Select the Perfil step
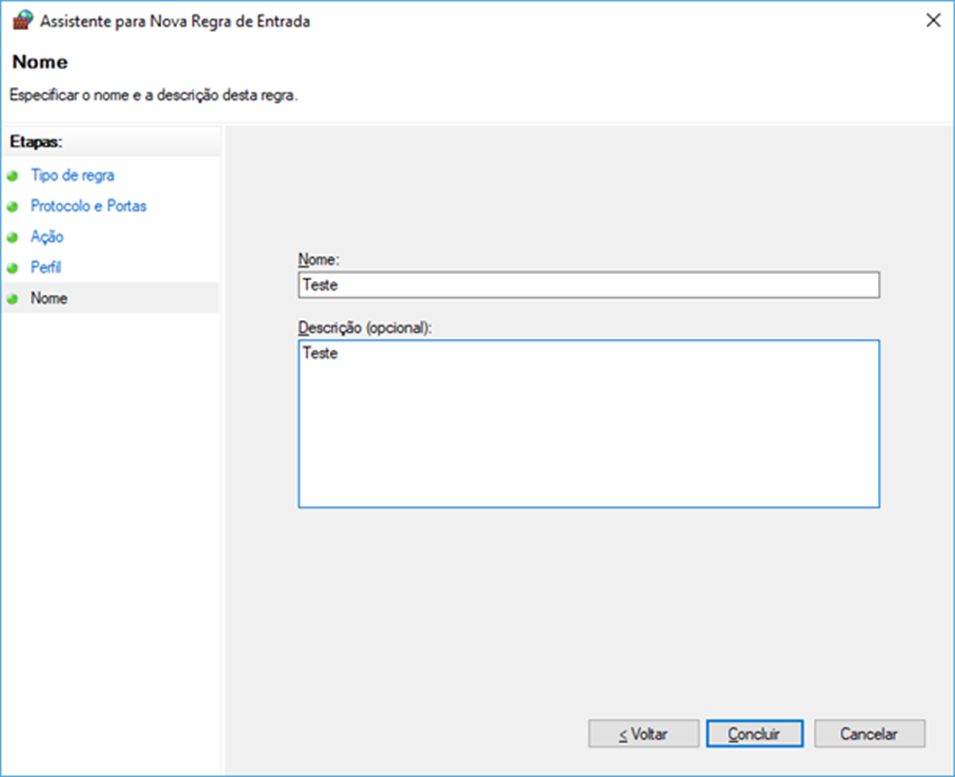 (46, 267)
